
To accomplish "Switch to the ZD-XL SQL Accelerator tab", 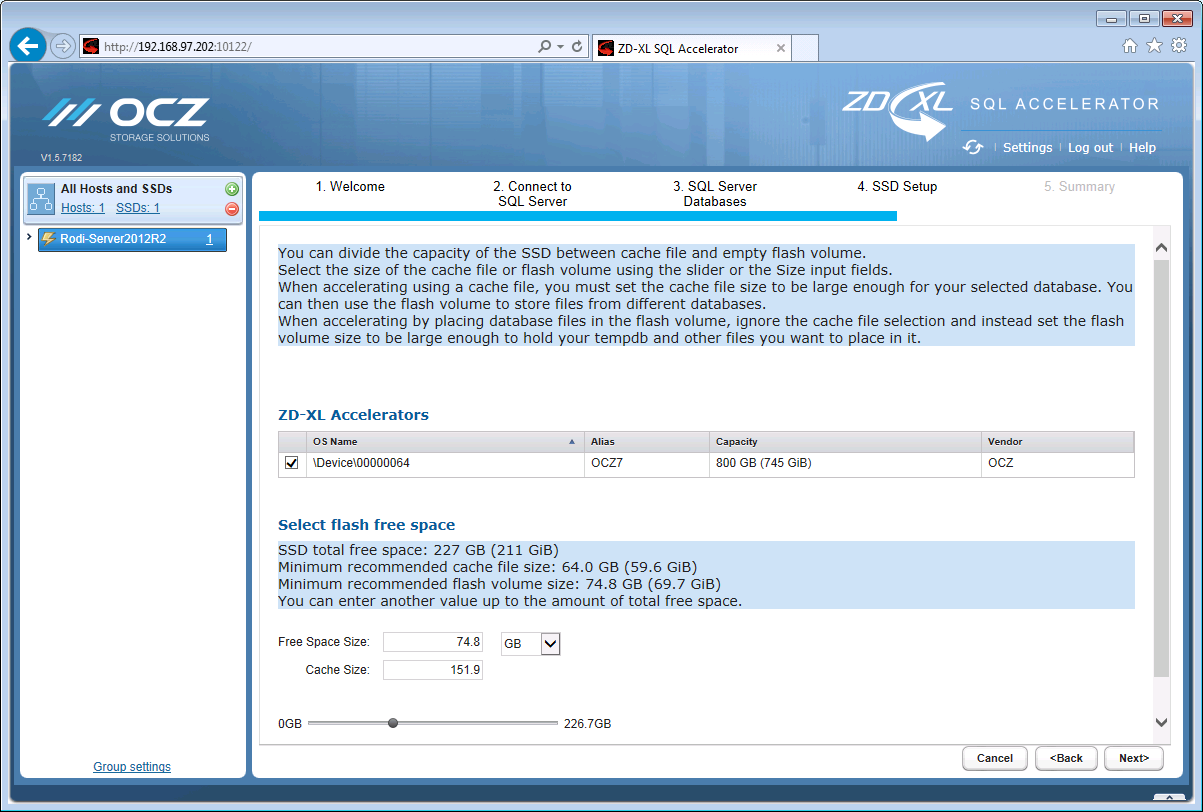I will [692, 48].
